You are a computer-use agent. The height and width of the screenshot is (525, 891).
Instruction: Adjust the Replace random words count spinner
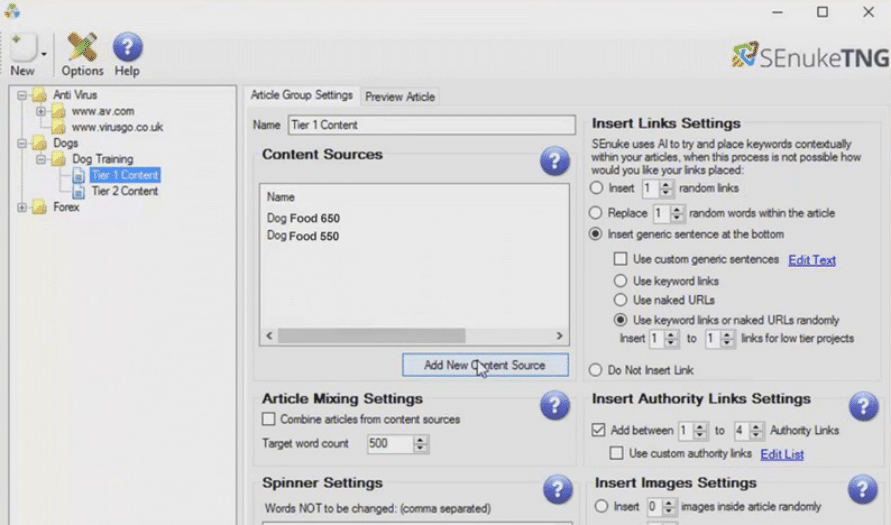pos(676,214)
